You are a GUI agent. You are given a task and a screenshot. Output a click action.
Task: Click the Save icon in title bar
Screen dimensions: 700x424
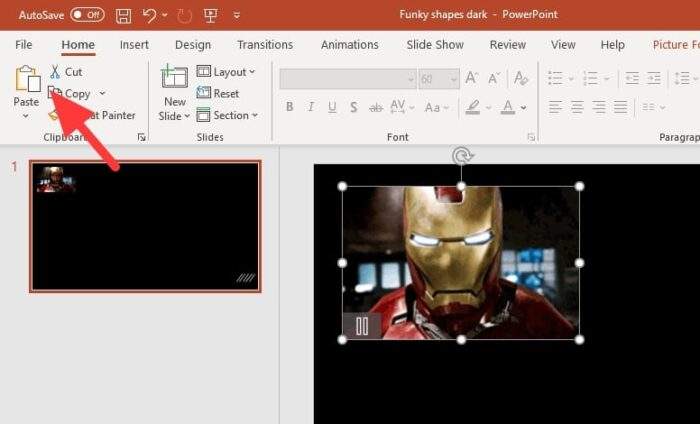[x=124, y=16]
